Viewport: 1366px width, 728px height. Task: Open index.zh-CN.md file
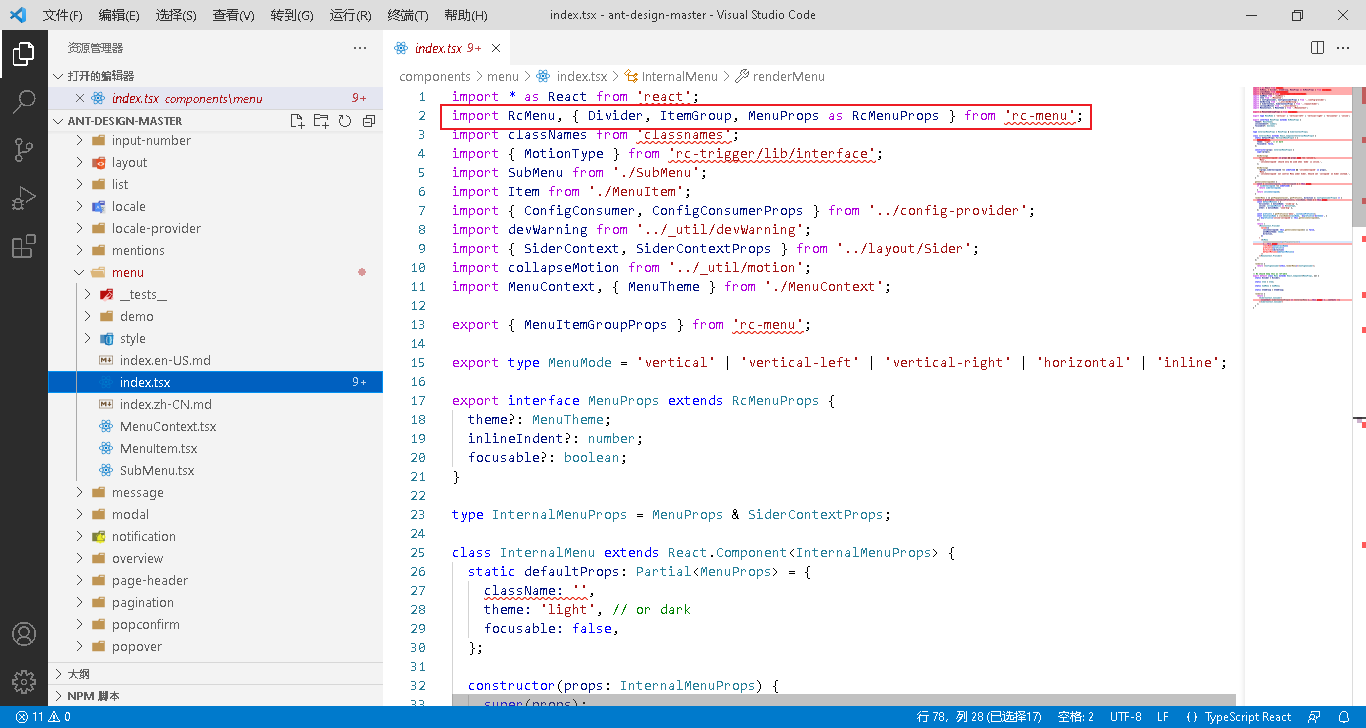pos(165,404)
